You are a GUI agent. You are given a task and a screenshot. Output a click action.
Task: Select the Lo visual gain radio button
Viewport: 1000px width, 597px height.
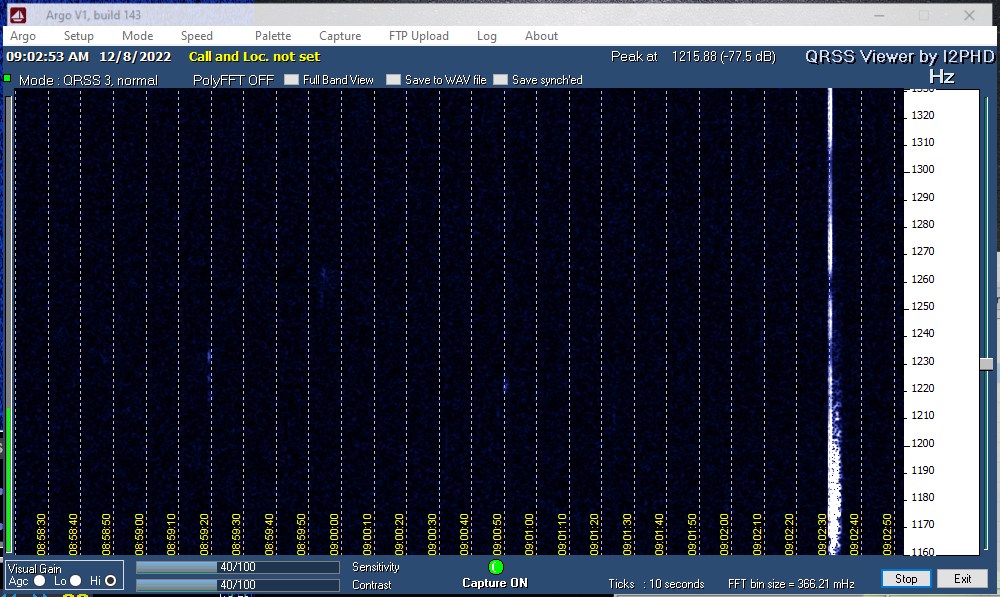(x=76, y=580)
